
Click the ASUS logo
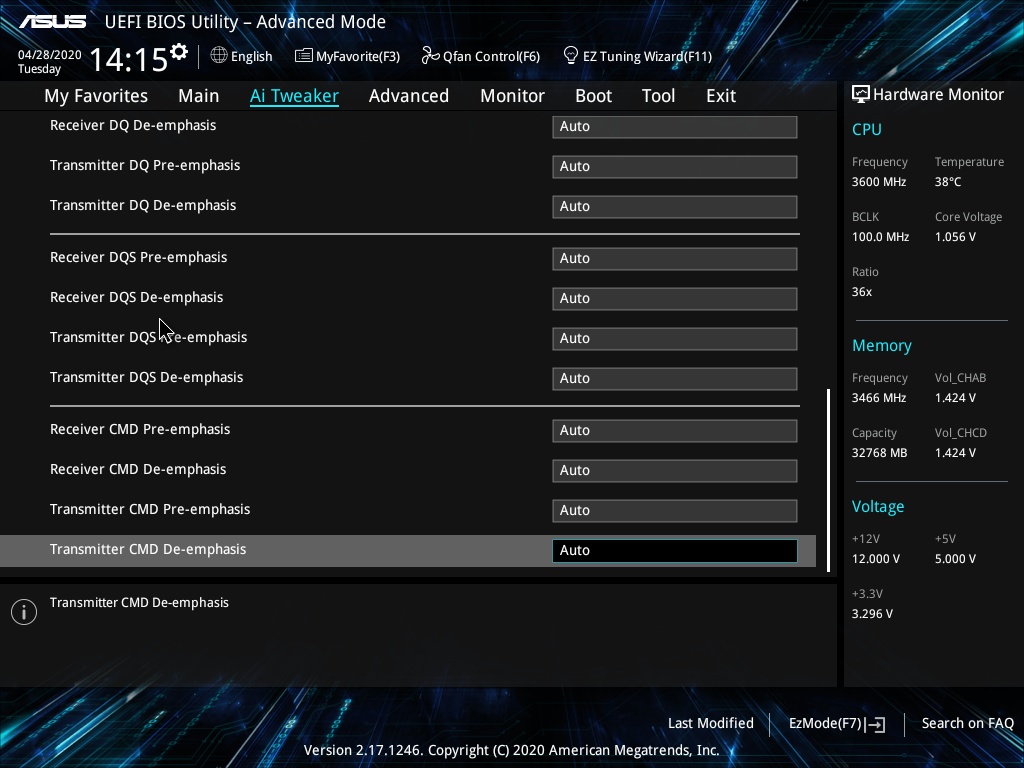(52, 22)
